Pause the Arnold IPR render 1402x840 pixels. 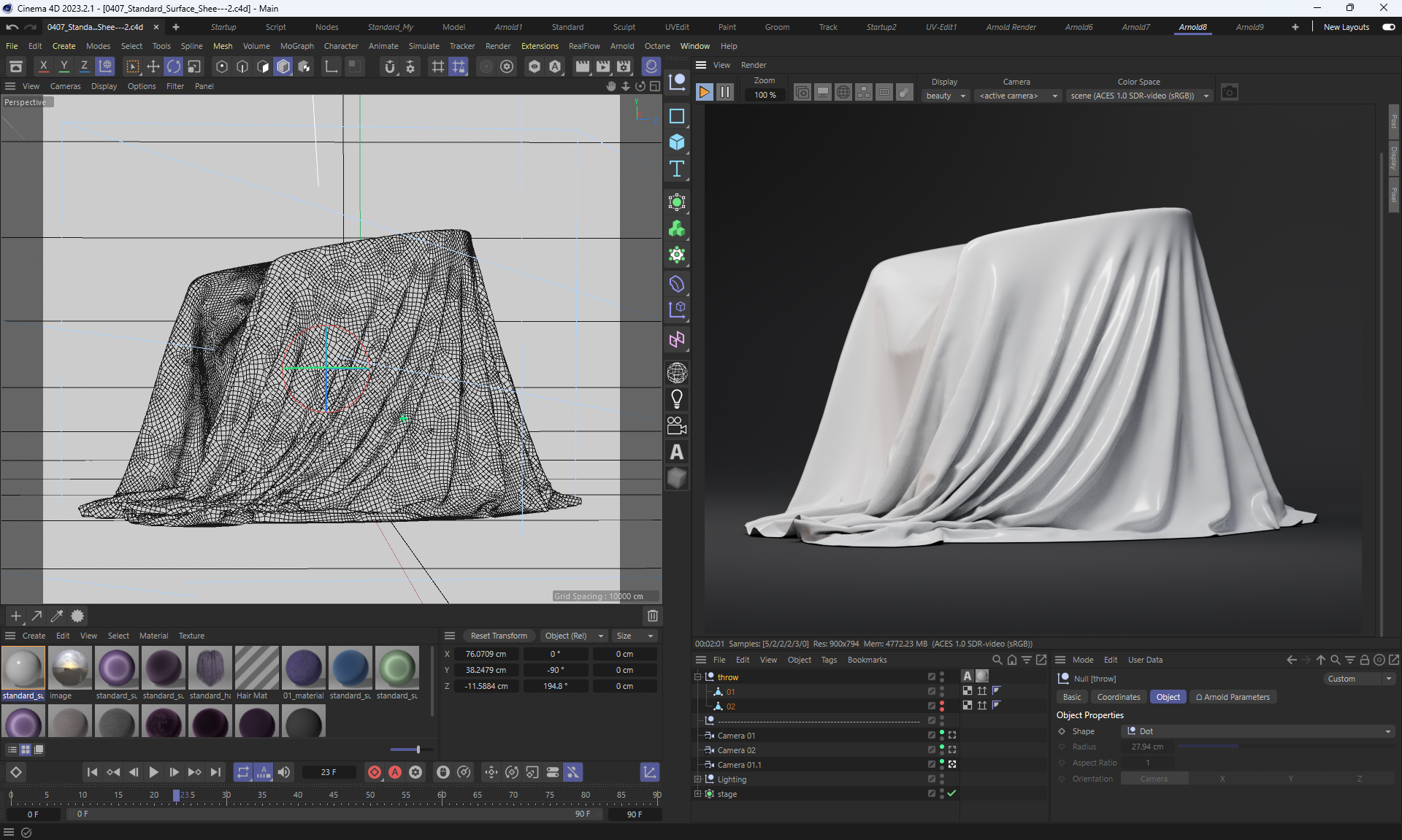tap(724, 93)
